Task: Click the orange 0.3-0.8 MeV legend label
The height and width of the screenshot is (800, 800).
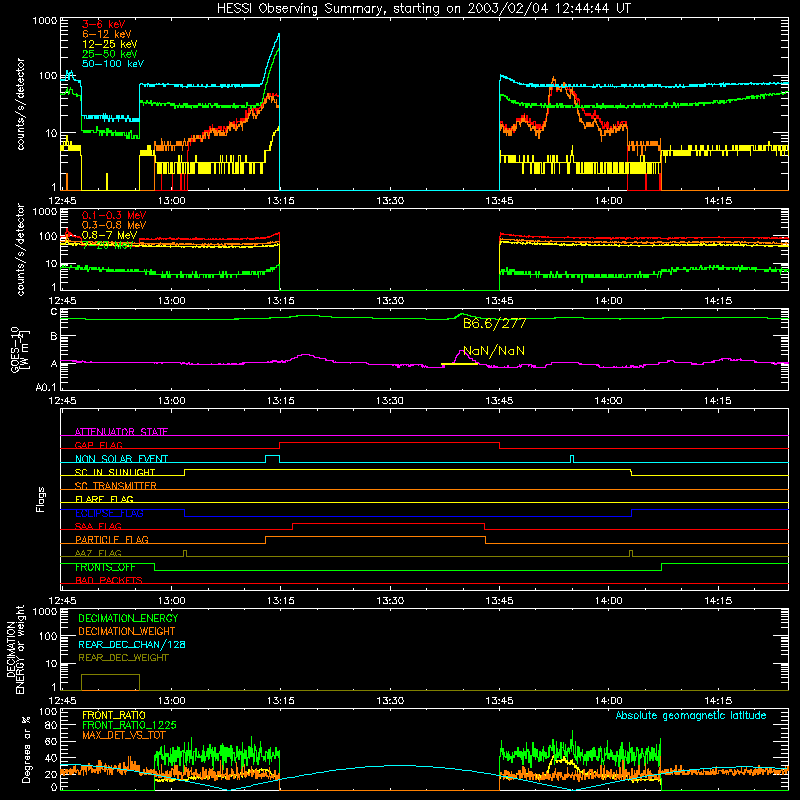Action: [114, 225]
